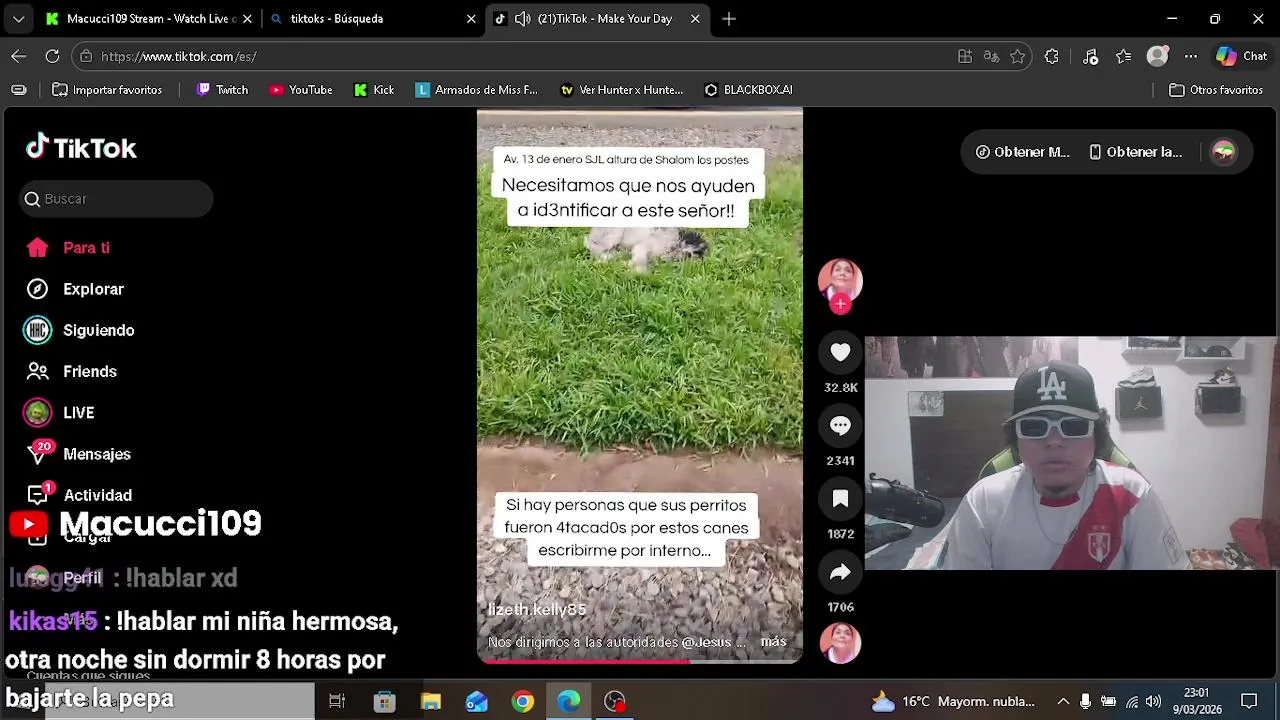Close the Macucci109 Stream tab

(247, 18)
